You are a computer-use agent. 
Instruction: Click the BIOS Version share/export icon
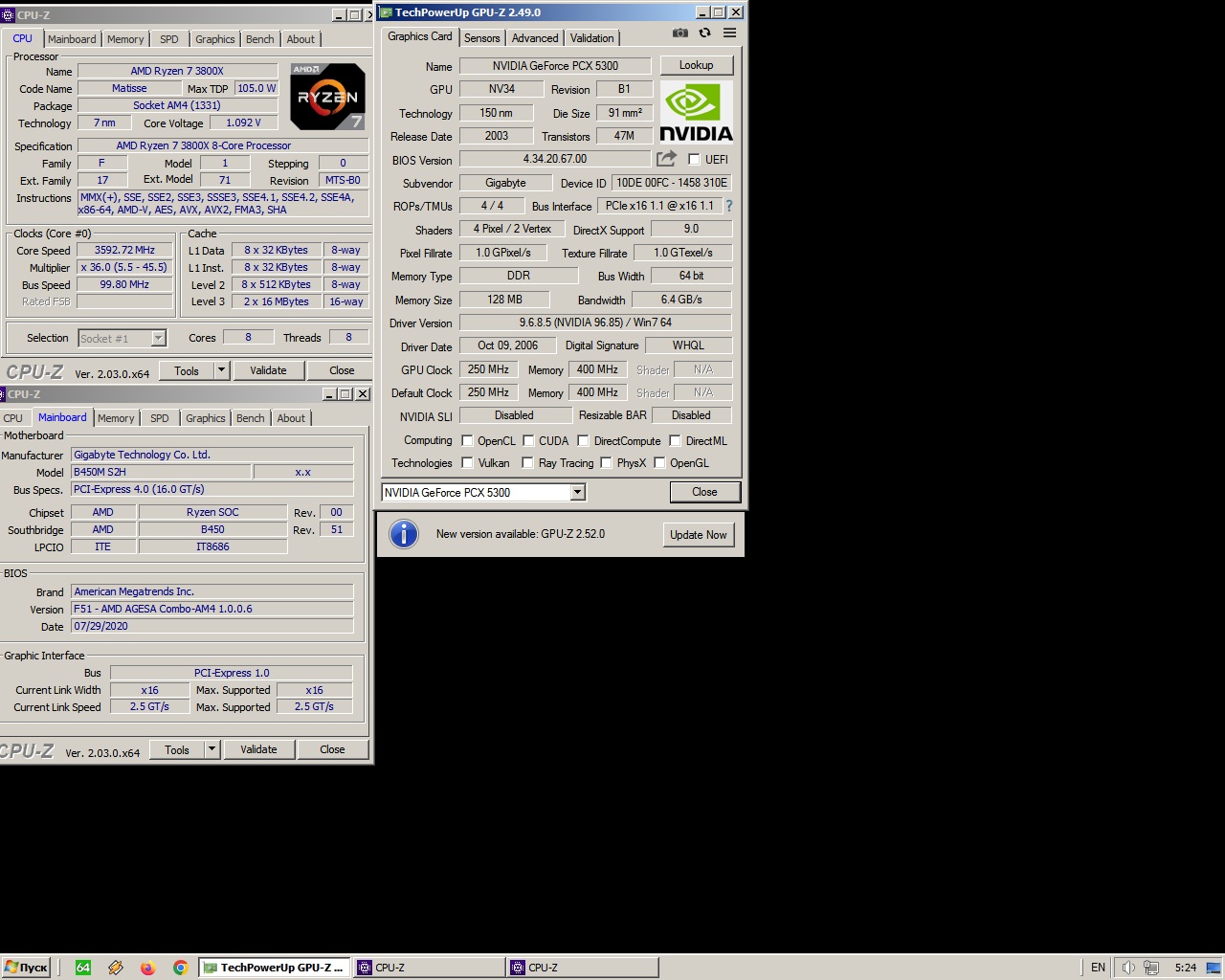(666, 159)
